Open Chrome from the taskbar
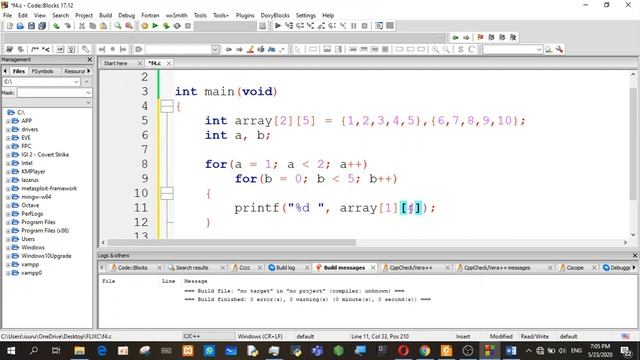 pos(424,351)
